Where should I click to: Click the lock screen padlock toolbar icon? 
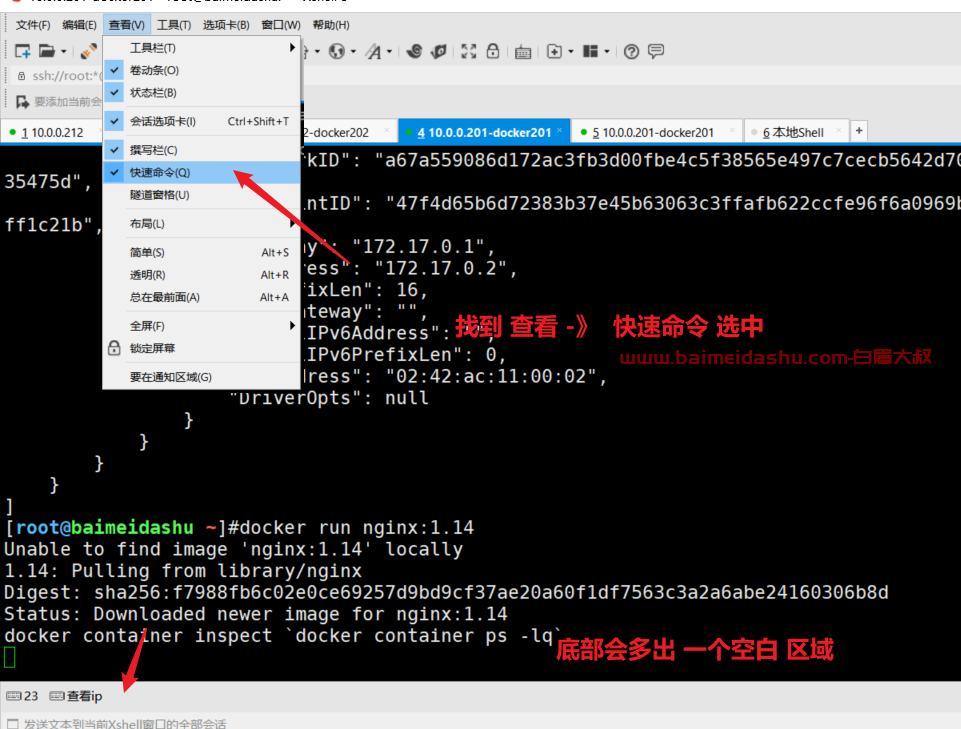[493, 51]
